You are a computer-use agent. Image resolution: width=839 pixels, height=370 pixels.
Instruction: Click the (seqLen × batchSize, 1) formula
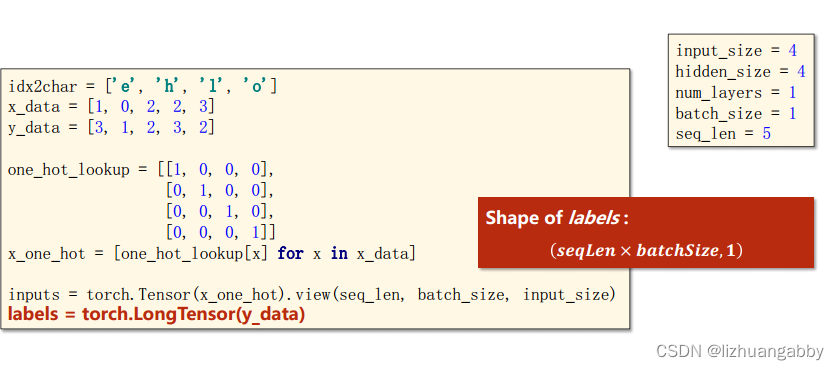tap(646, 250)
